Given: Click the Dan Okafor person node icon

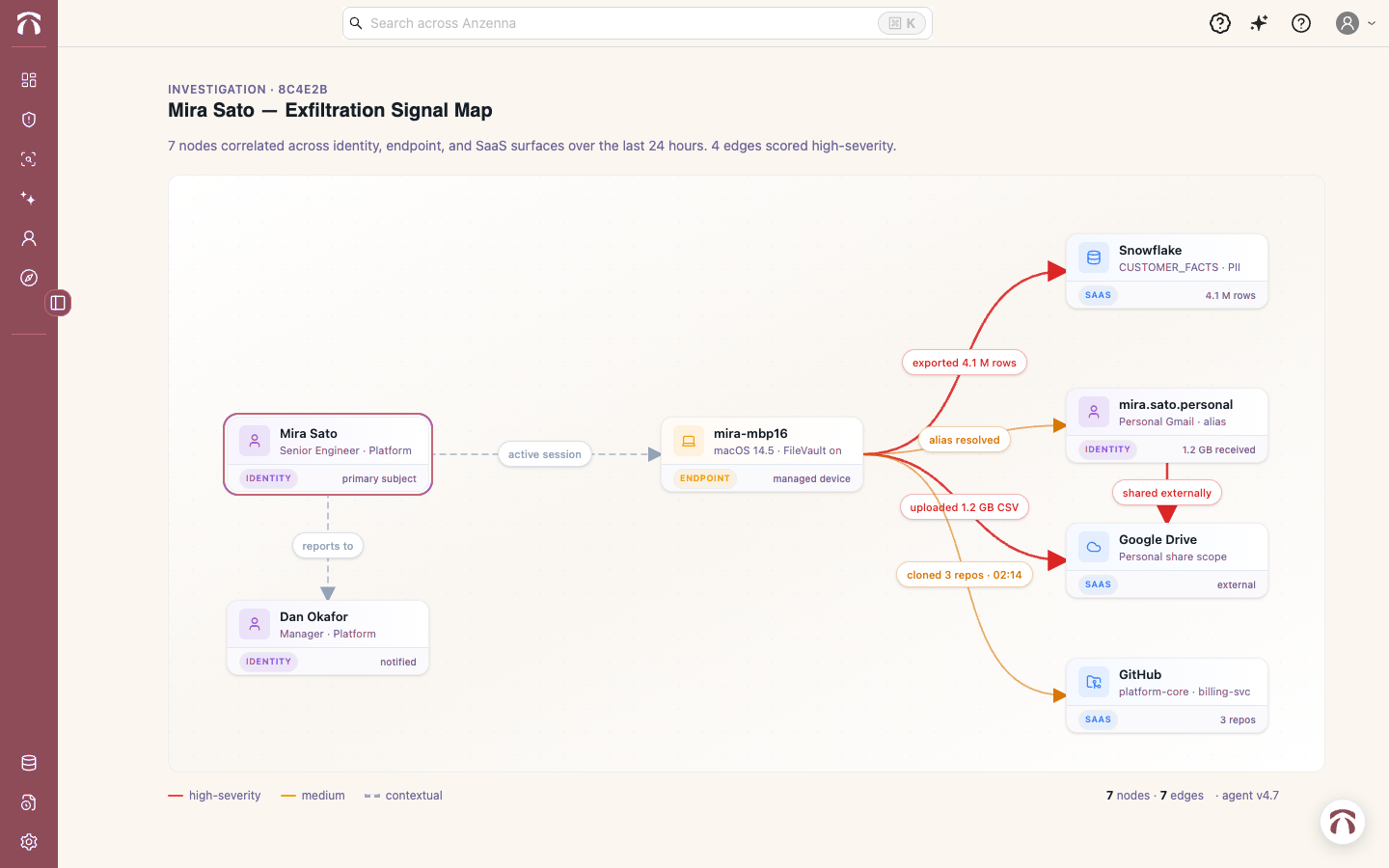Looking at the screenshot, I should (x=255, y=624).
